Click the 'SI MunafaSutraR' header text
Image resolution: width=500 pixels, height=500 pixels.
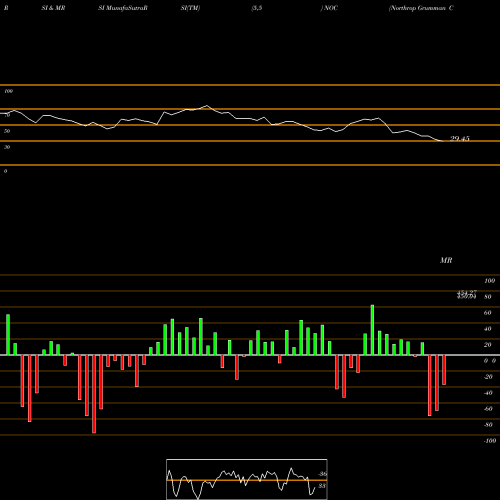click(x=123, y=8)
